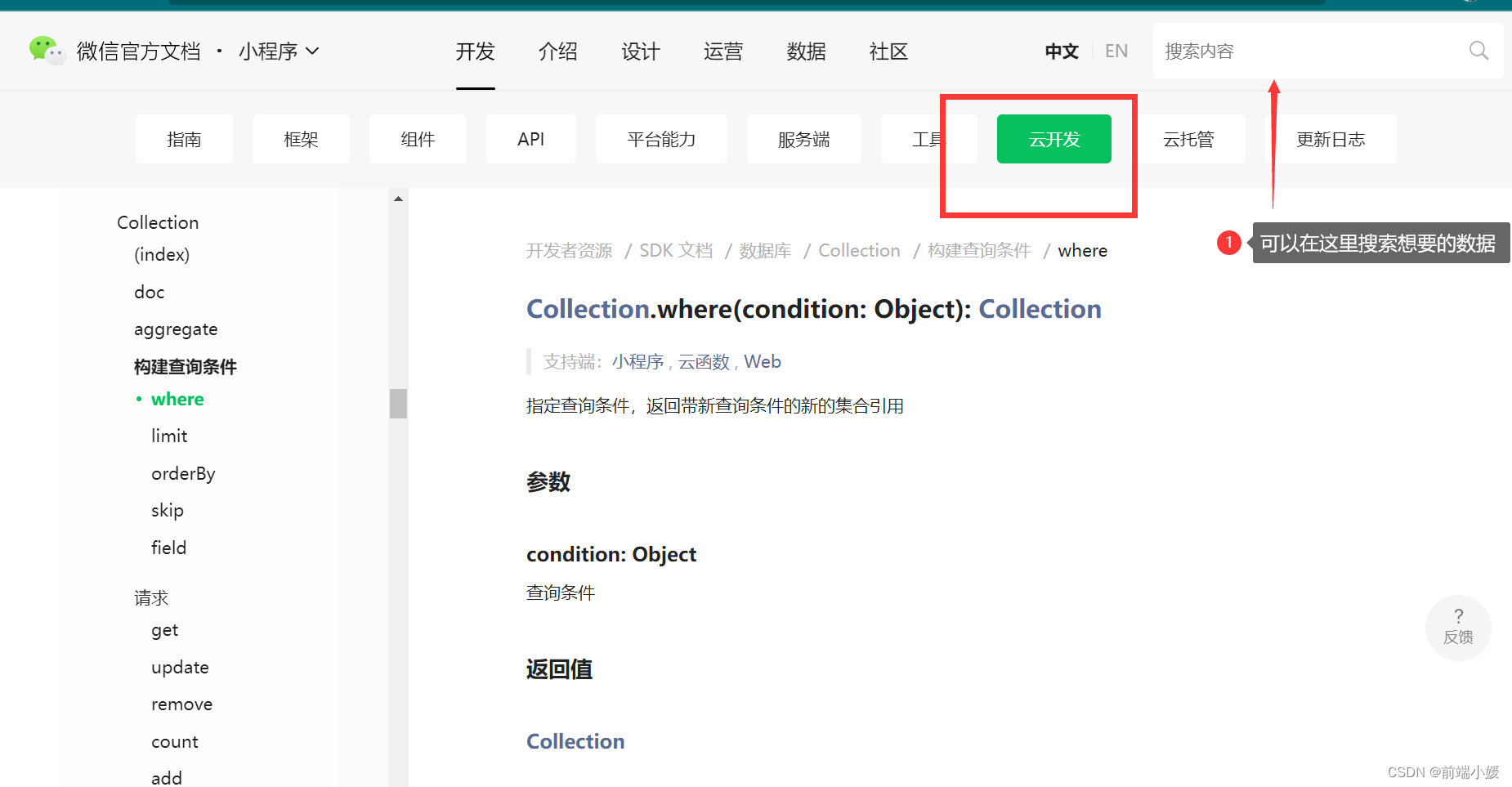Open field in the sidebar
This screenshot has width=1512, height=787.
click(168, 548)
